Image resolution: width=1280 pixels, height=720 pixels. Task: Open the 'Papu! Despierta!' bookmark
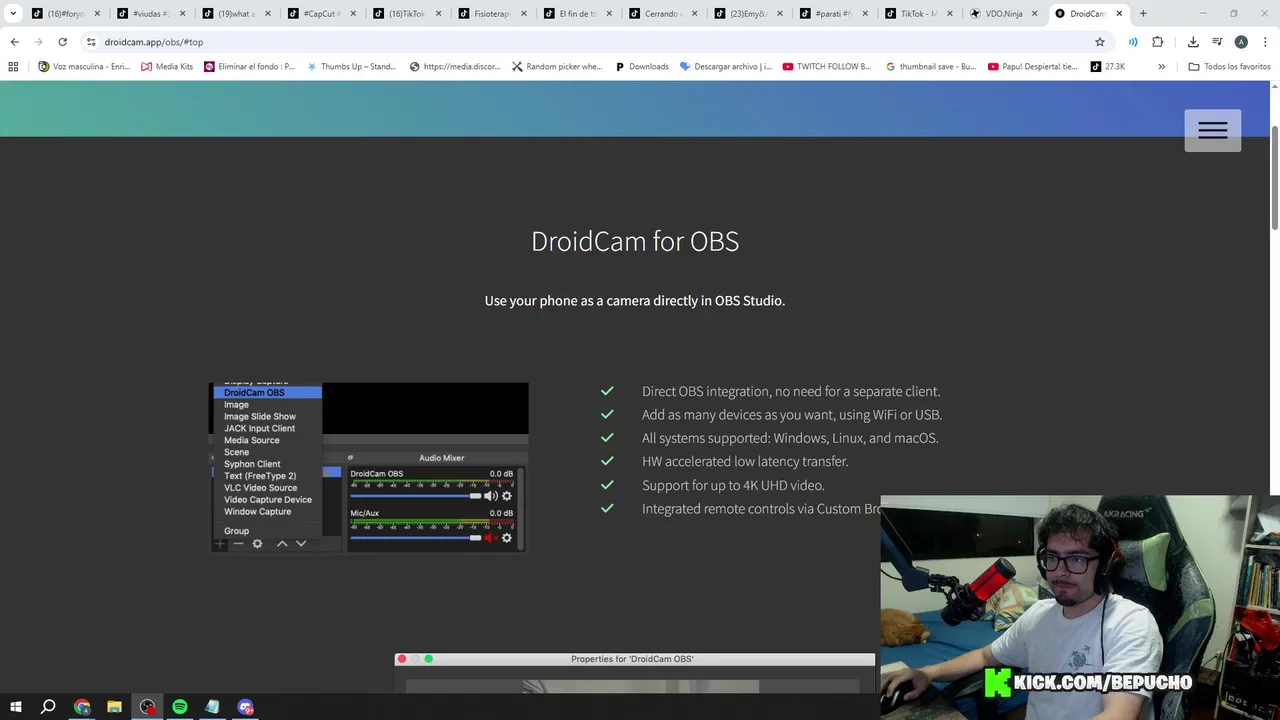pos(1033,66)
